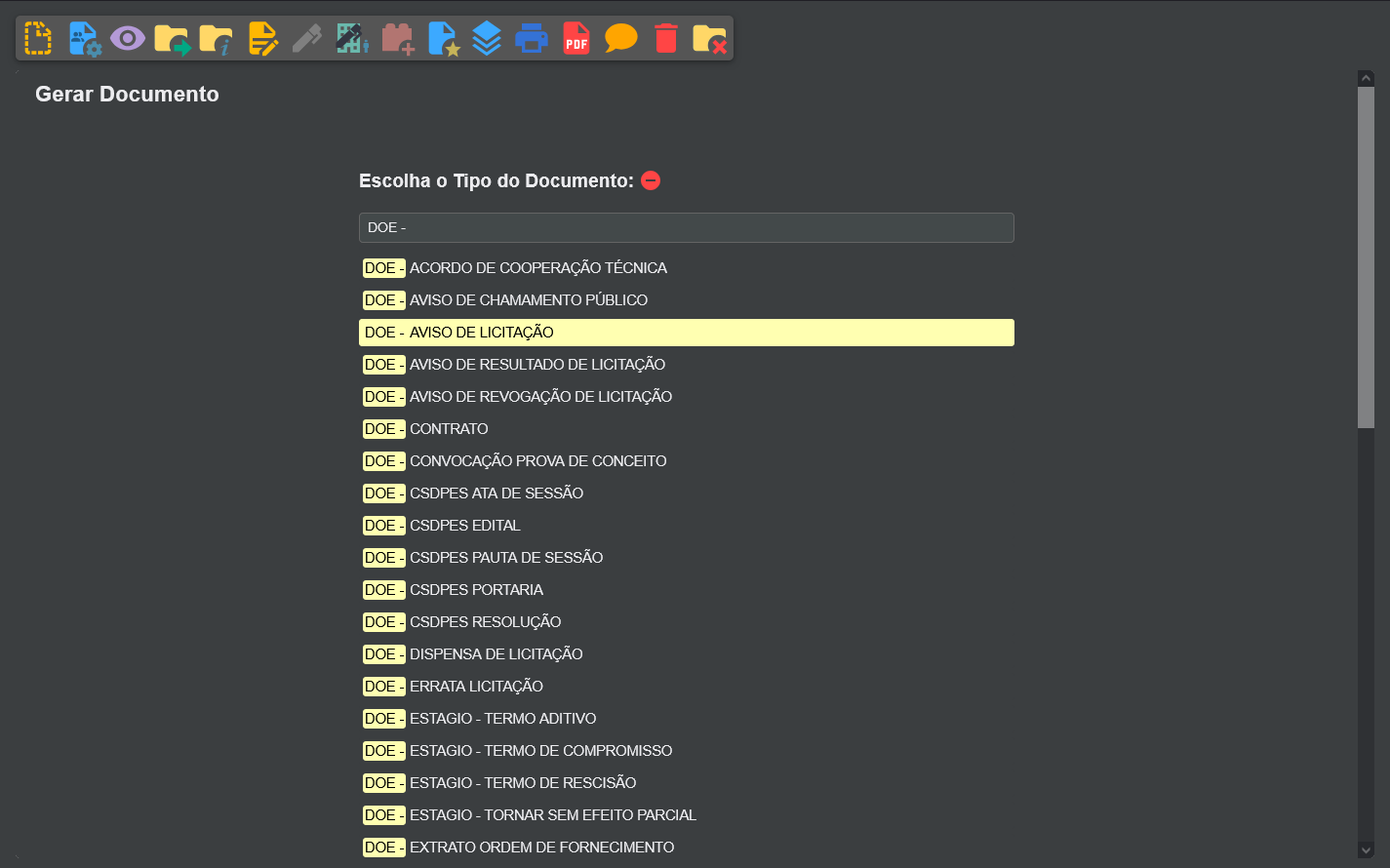
Task: Click the folder with red X icon
Action: click(710, 39)
